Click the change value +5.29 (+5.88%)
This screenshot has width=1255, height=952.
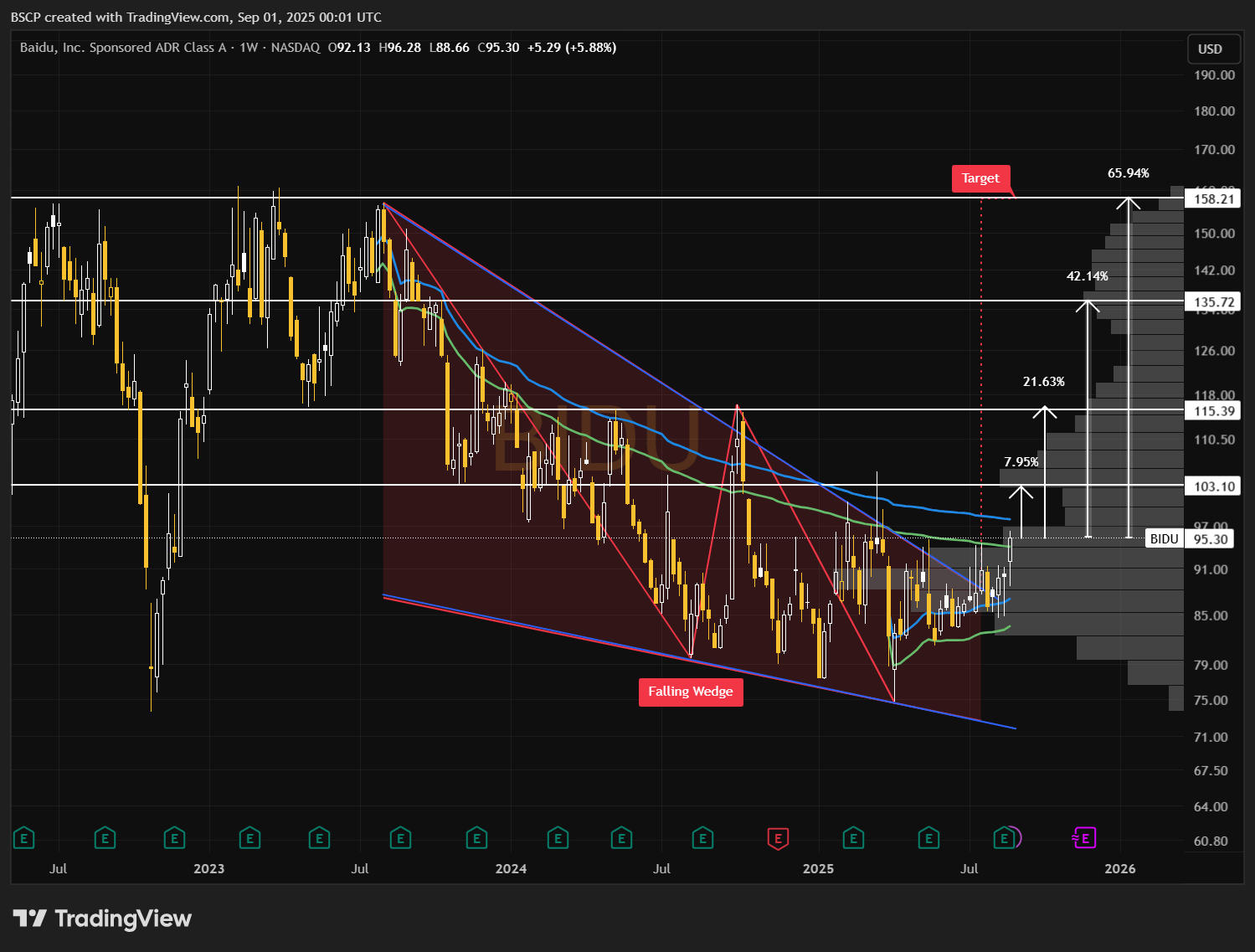tap(572, 48)
